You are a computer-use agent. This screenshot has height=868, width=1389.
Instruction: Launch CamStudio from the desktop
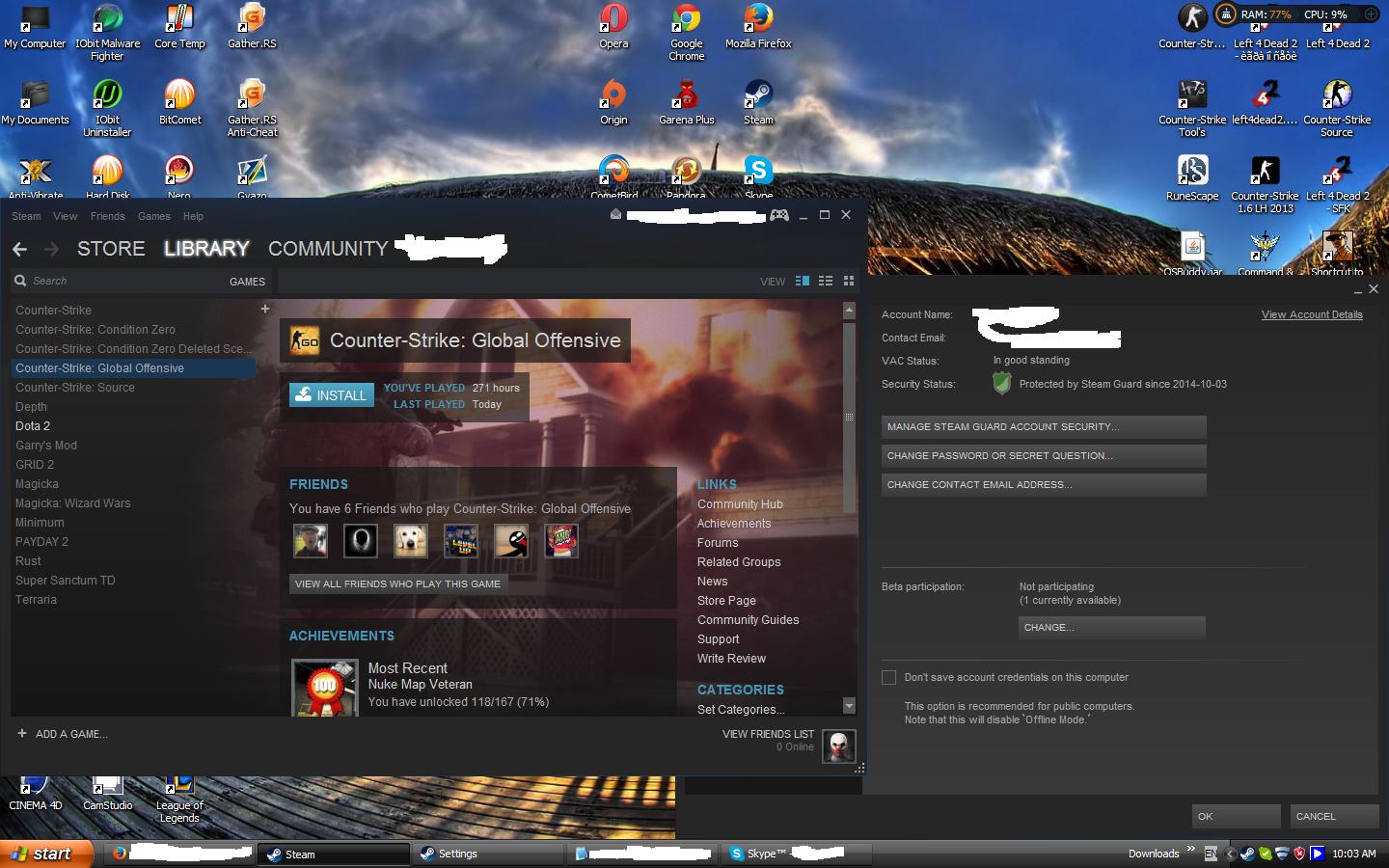[107, 794]
